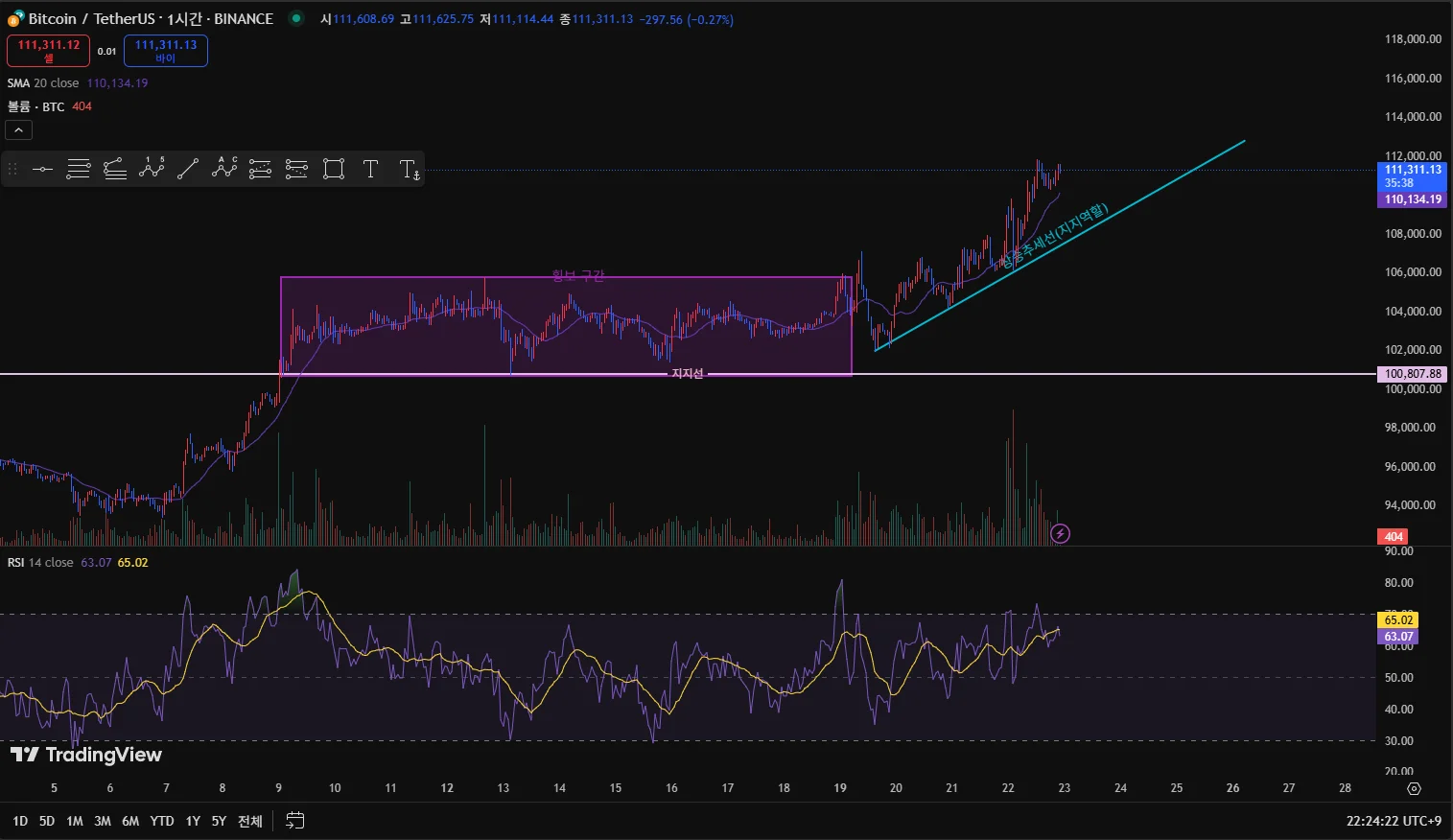Switch to the YTD time range
This screenshot has height=840, width=1453.
[162, 821]
